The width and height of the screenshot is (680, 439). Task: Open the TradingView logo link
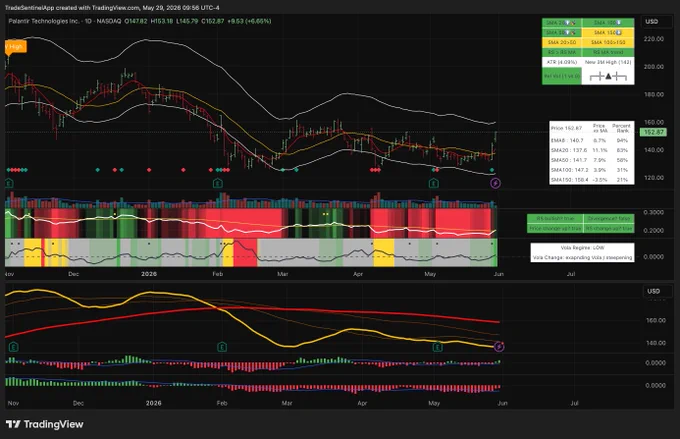tap(45, 424)
